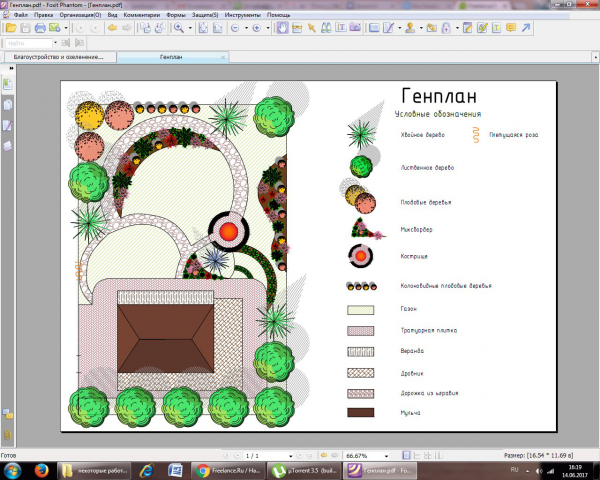Open the Layers panel in the sidebar

[8, 145]
